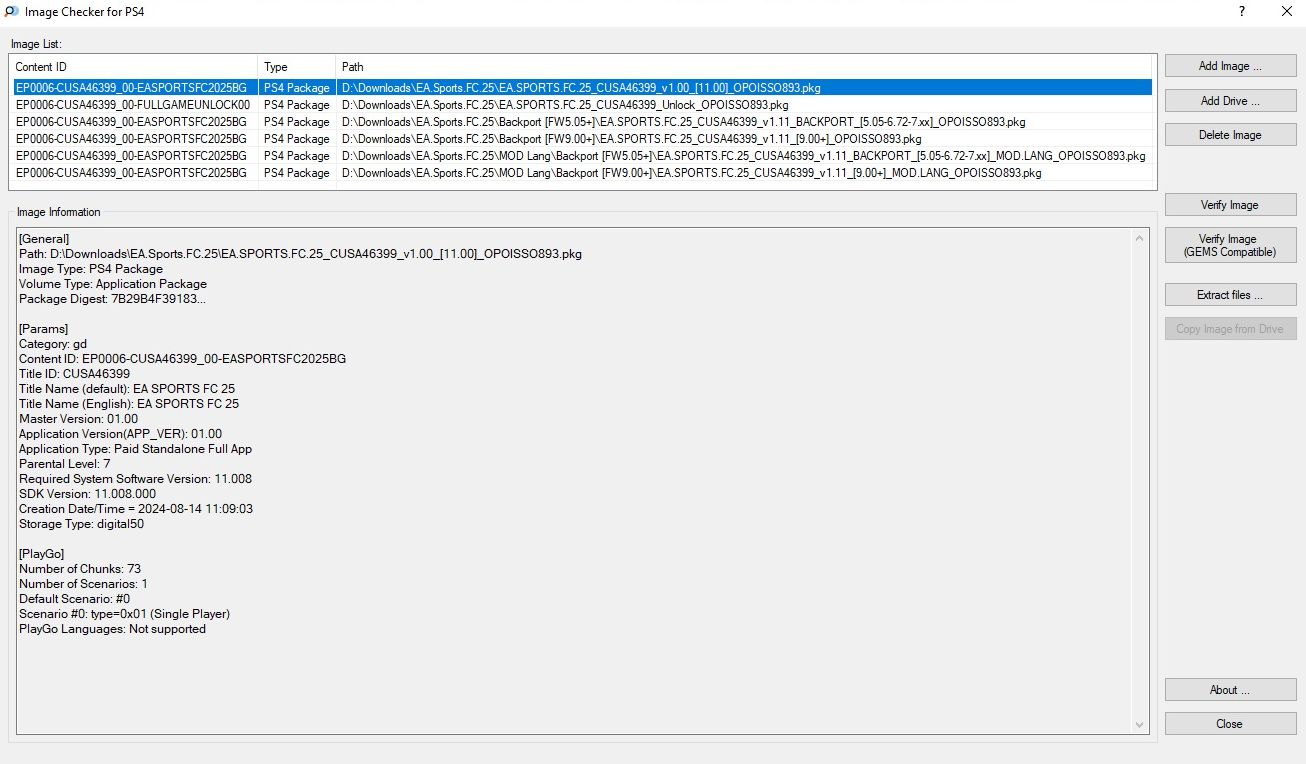
Task: Click the Category: gd line
Action: pos(53,344)
